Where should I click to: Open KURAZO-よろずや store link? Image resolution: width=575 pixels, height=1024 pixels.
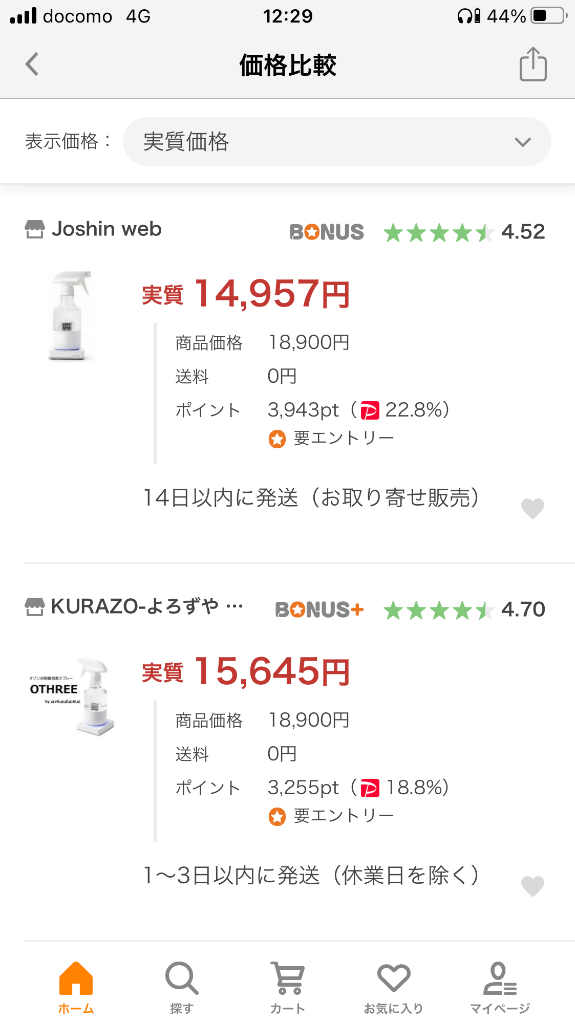(x=146, y=607)
